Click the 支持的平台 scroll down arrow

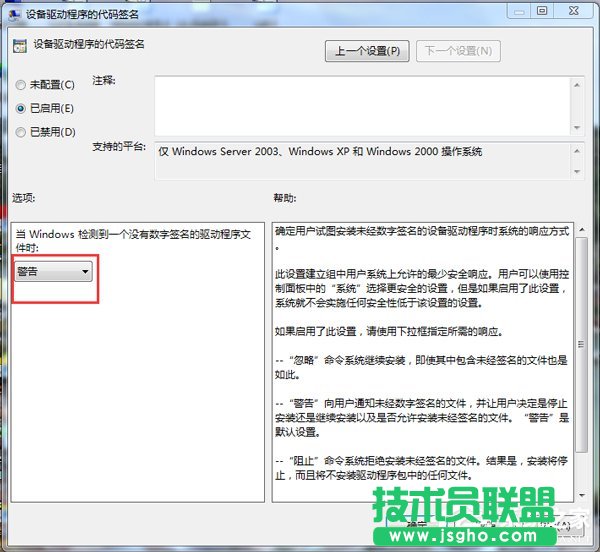577,171
